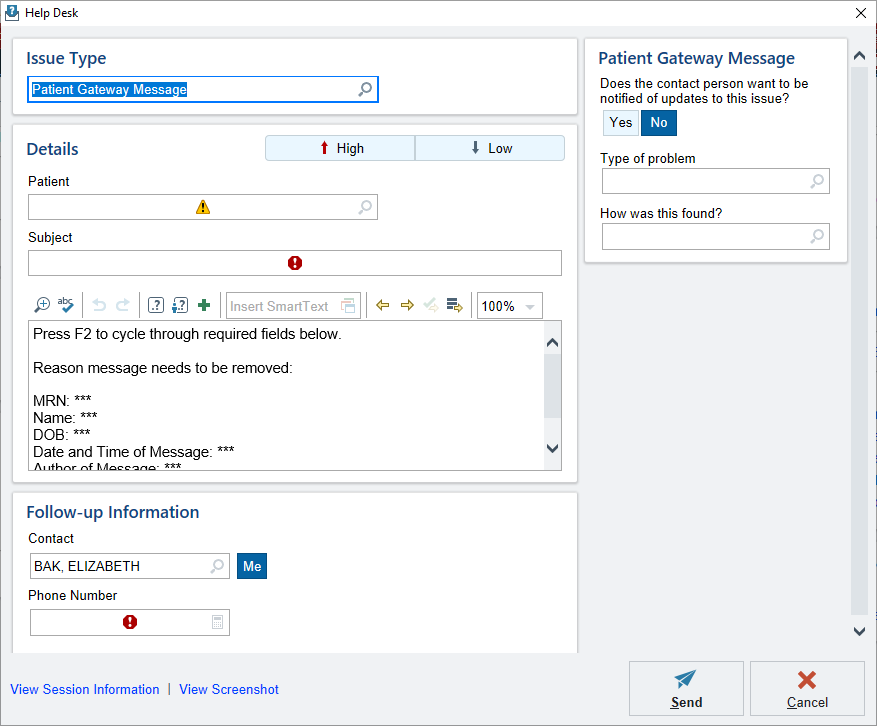Select No for contact update notifications
This screenshot has width=877, height=726.
pyautogui.click(x=659, y=122)
